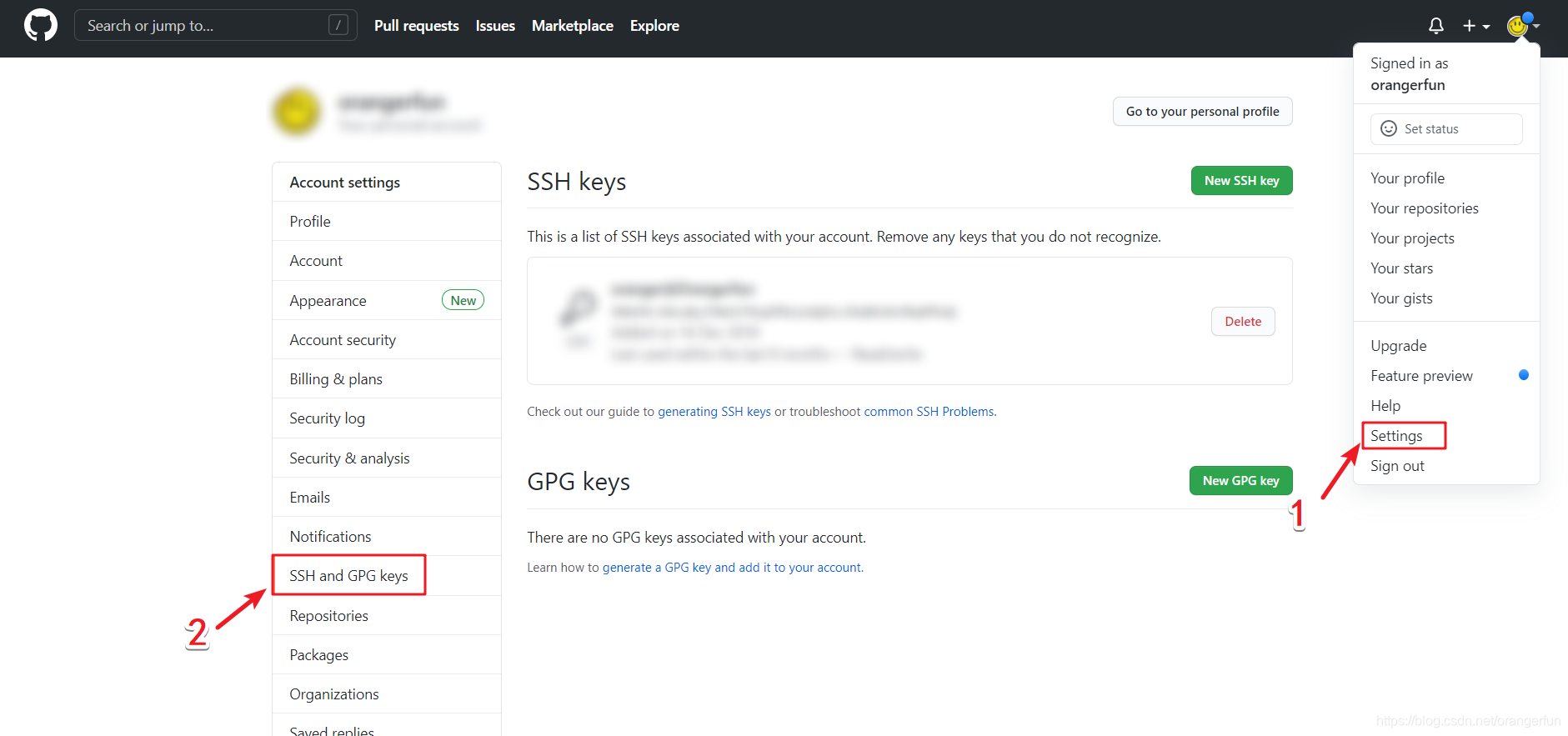This screenshot has height=736, width=1568.
Task: Select Profile in Account settings sidebar
Action: tap(387, 222)
